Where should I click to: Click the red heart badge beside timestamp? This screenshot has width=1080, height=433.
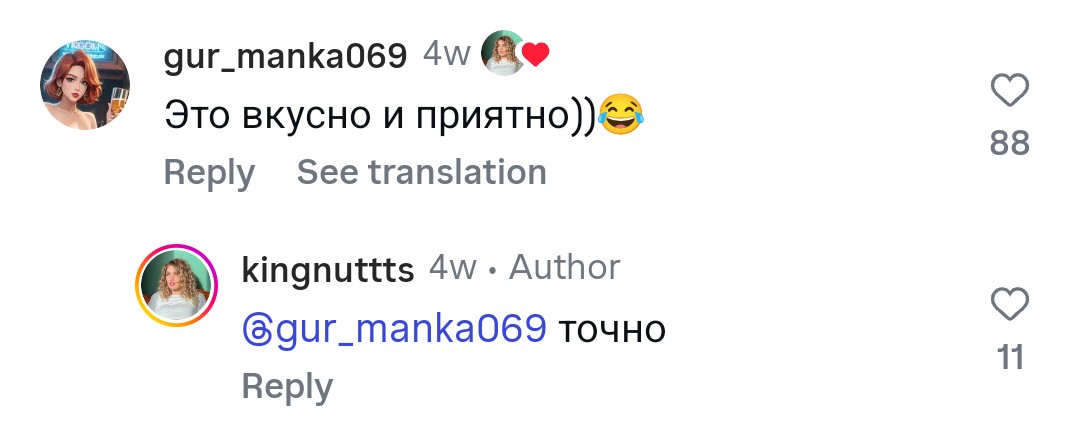click(x=537, y=56)
